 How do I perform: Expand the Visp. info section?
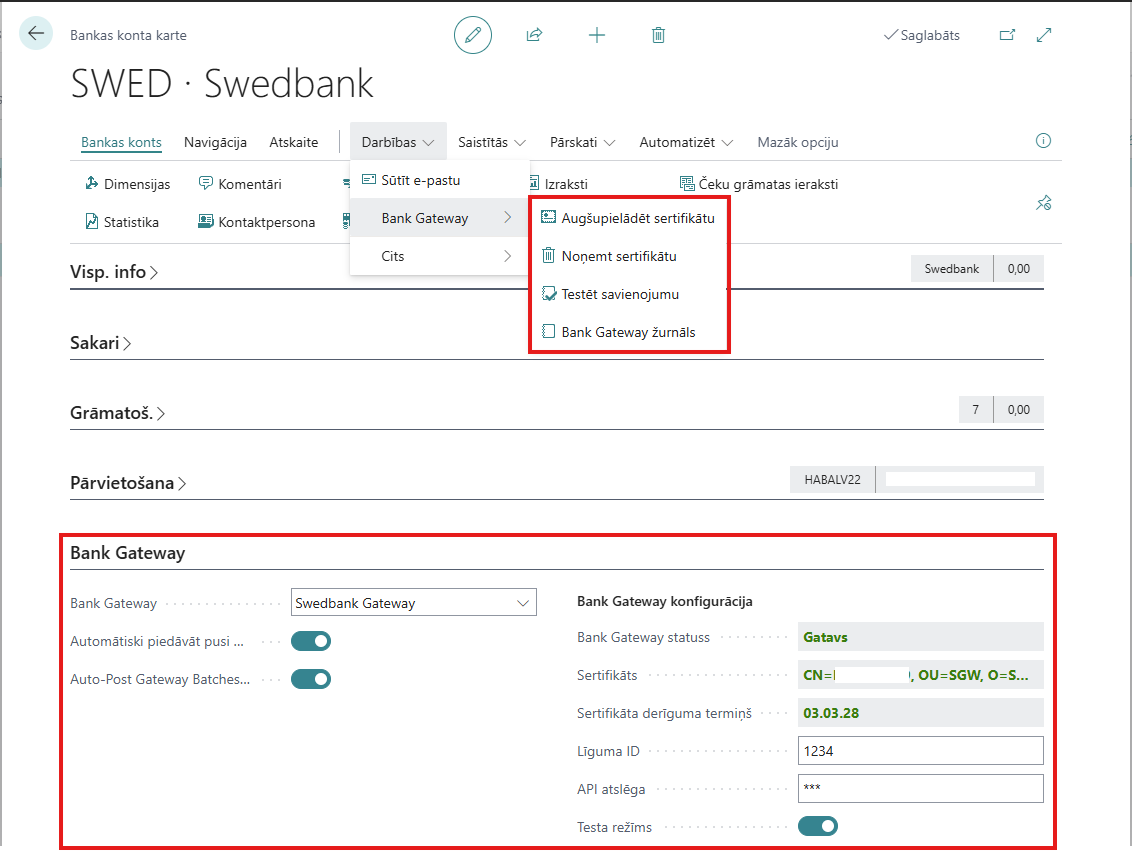click(114, 272)
